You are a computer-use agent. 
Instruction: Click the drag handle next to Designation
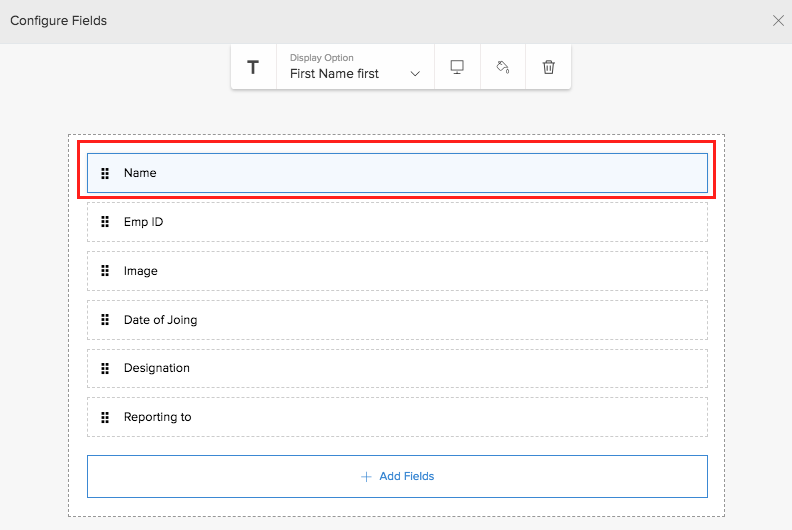coord(105,368)
